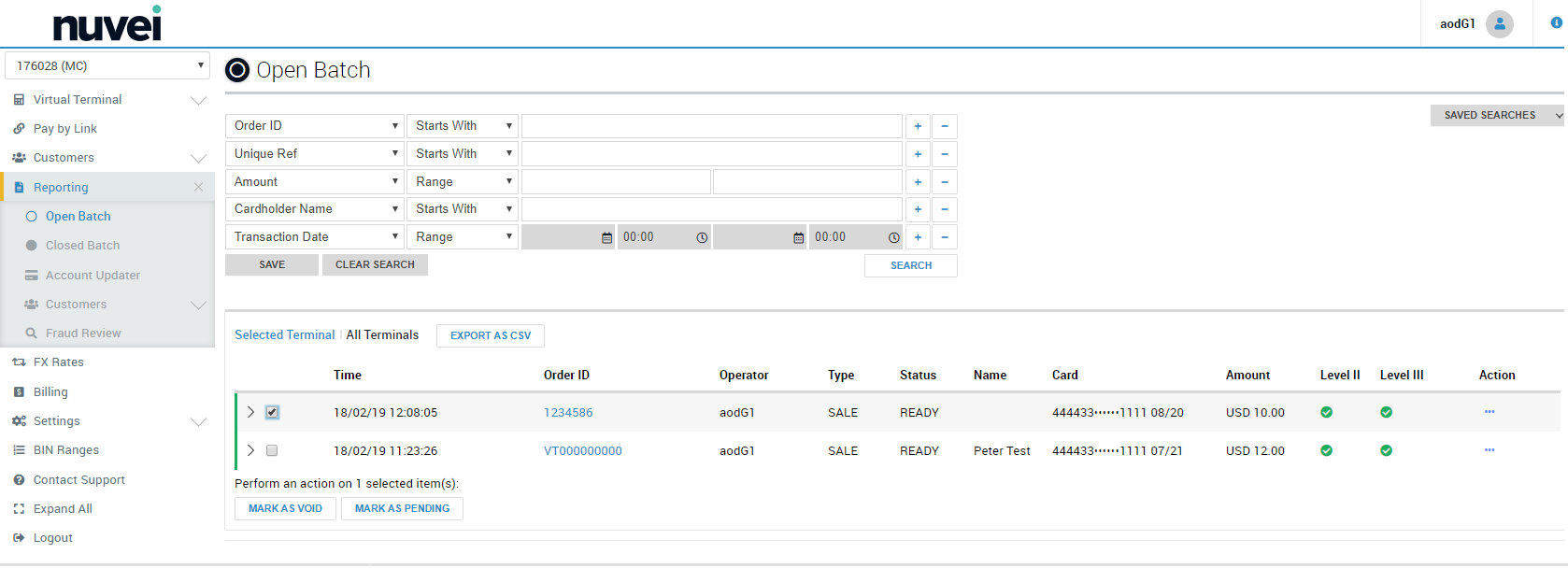This screenshot has height=568, width=1568.
Task: Uncheck the checkbox for order 1234586
Action: tap(272, 412)
